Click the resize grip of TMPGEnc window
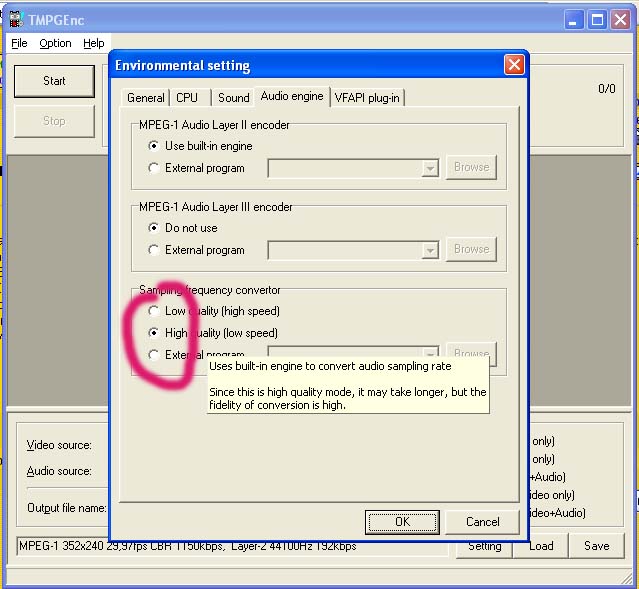This screenshot has width=639, height=589. (625, 579)
